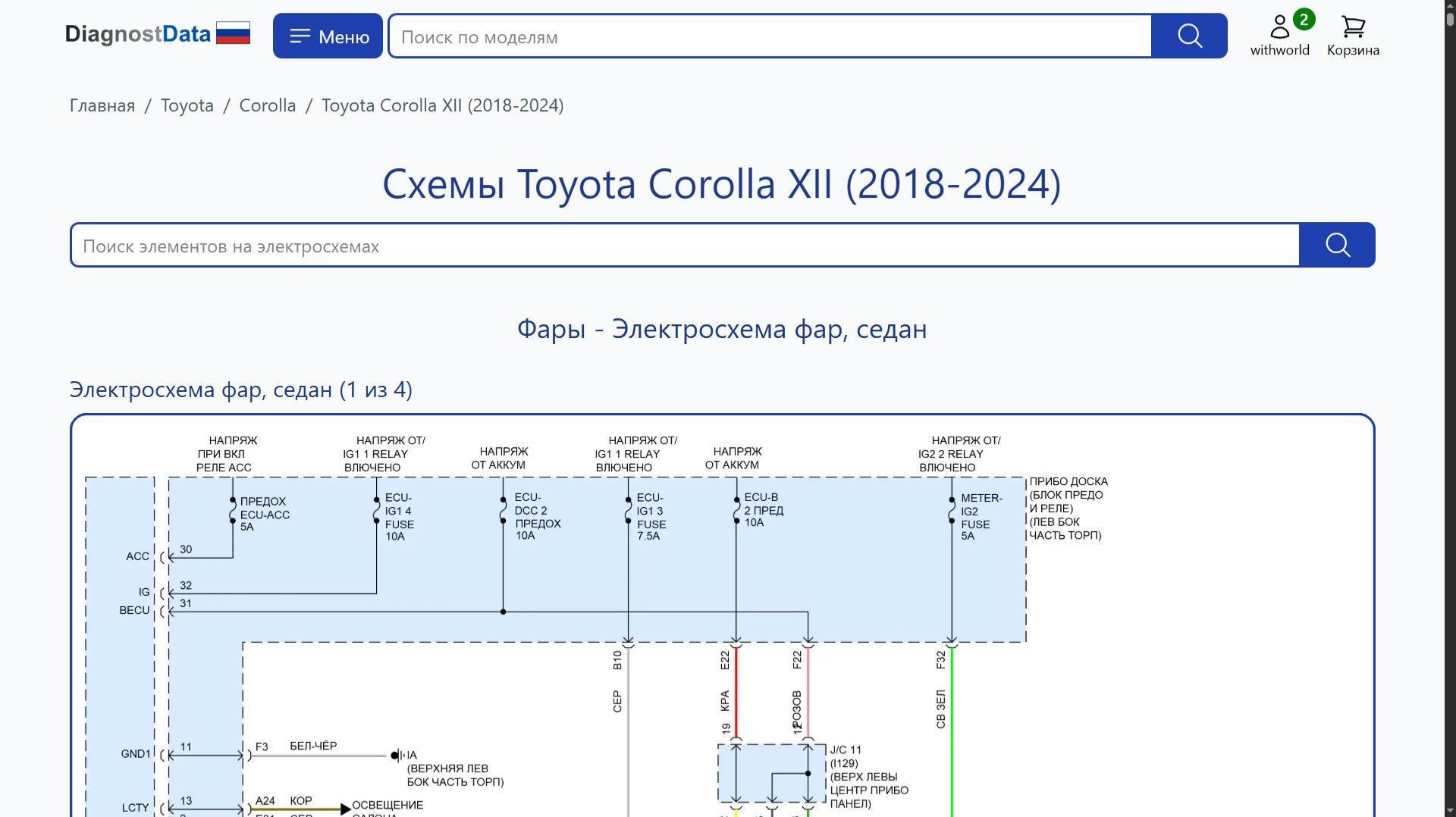Click the BECU terminal label
This screenshot has height=817, width=1456.
click(x=134, y=610)
